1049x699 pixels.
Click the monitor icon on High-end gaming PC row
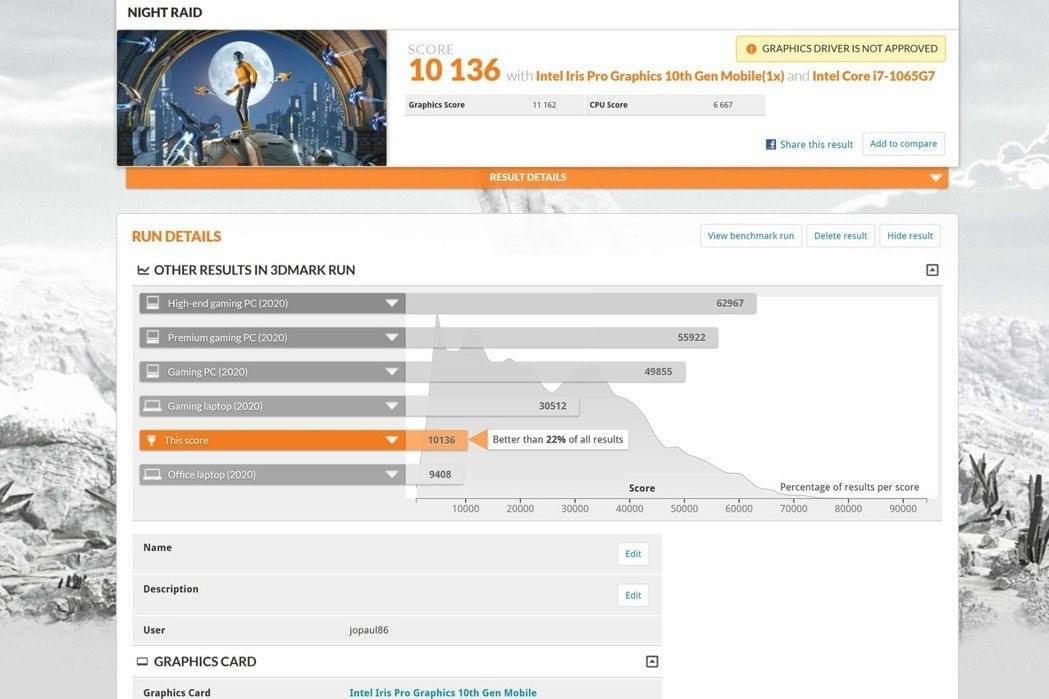[x=153, y=303]
